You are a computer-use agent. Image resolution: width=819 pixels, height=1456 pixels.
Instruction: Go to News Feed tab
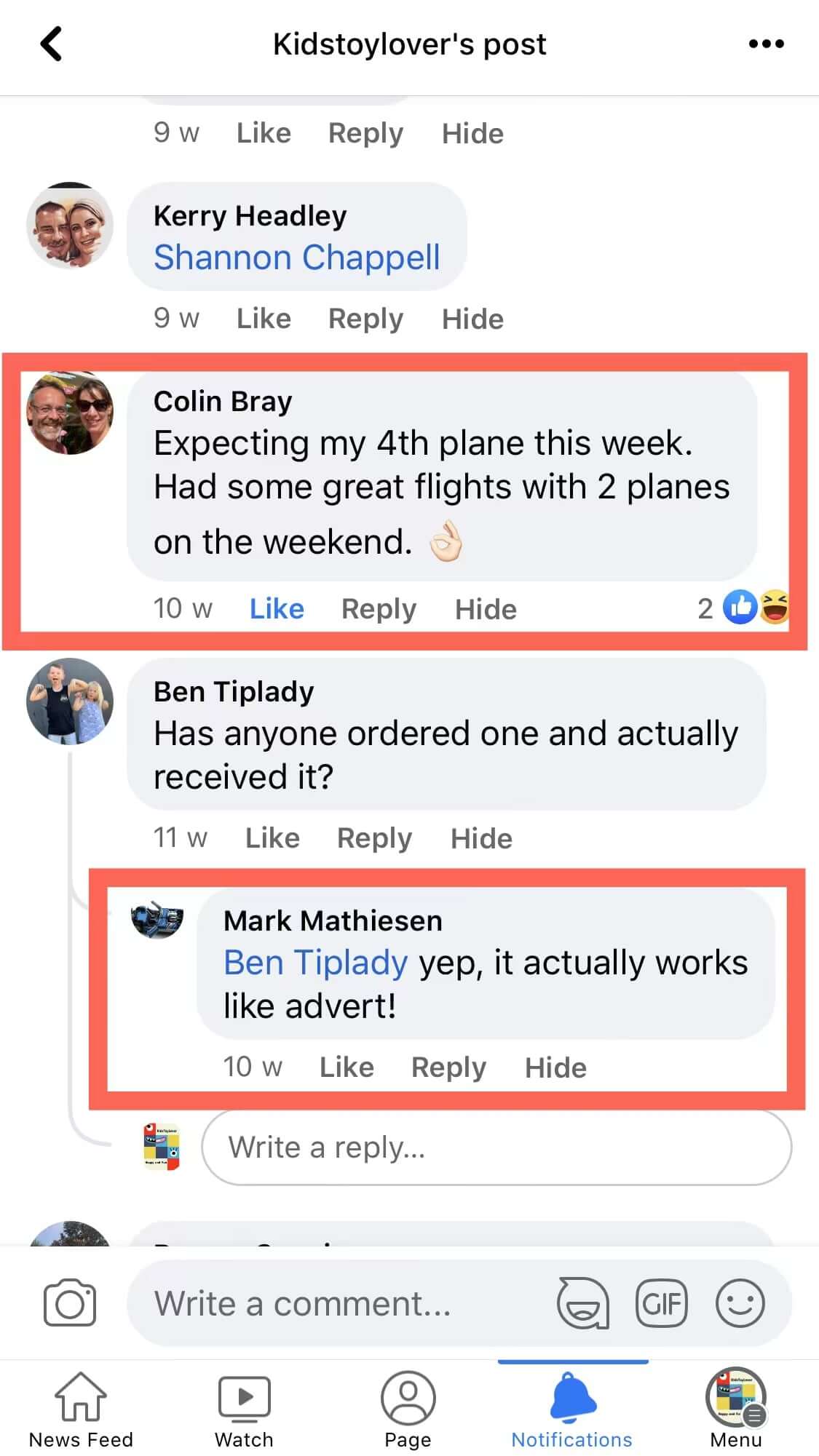coord(81,1409)
